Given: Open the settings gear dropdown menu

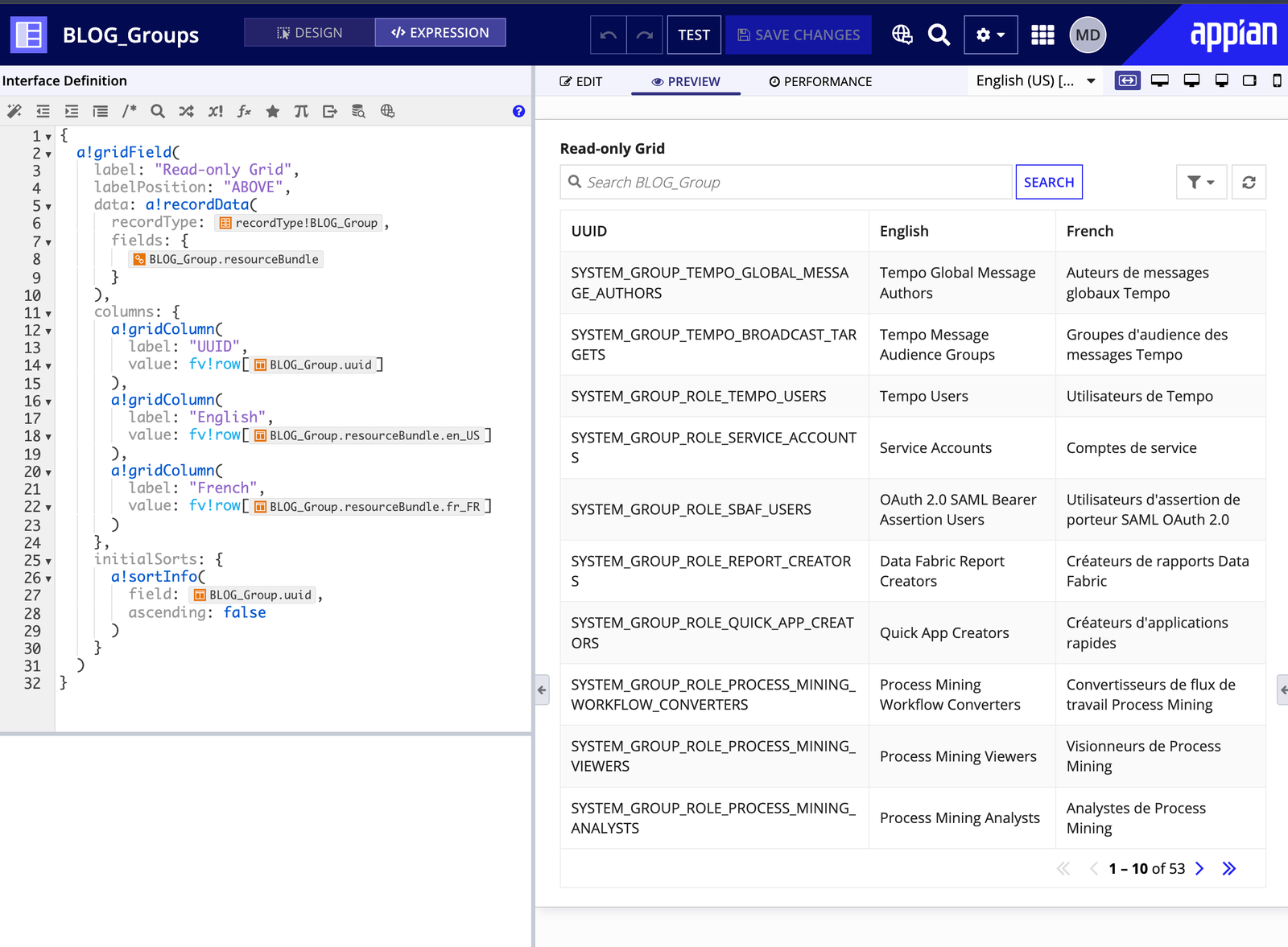Looking at the screenshot, I should tap(990, 35).
